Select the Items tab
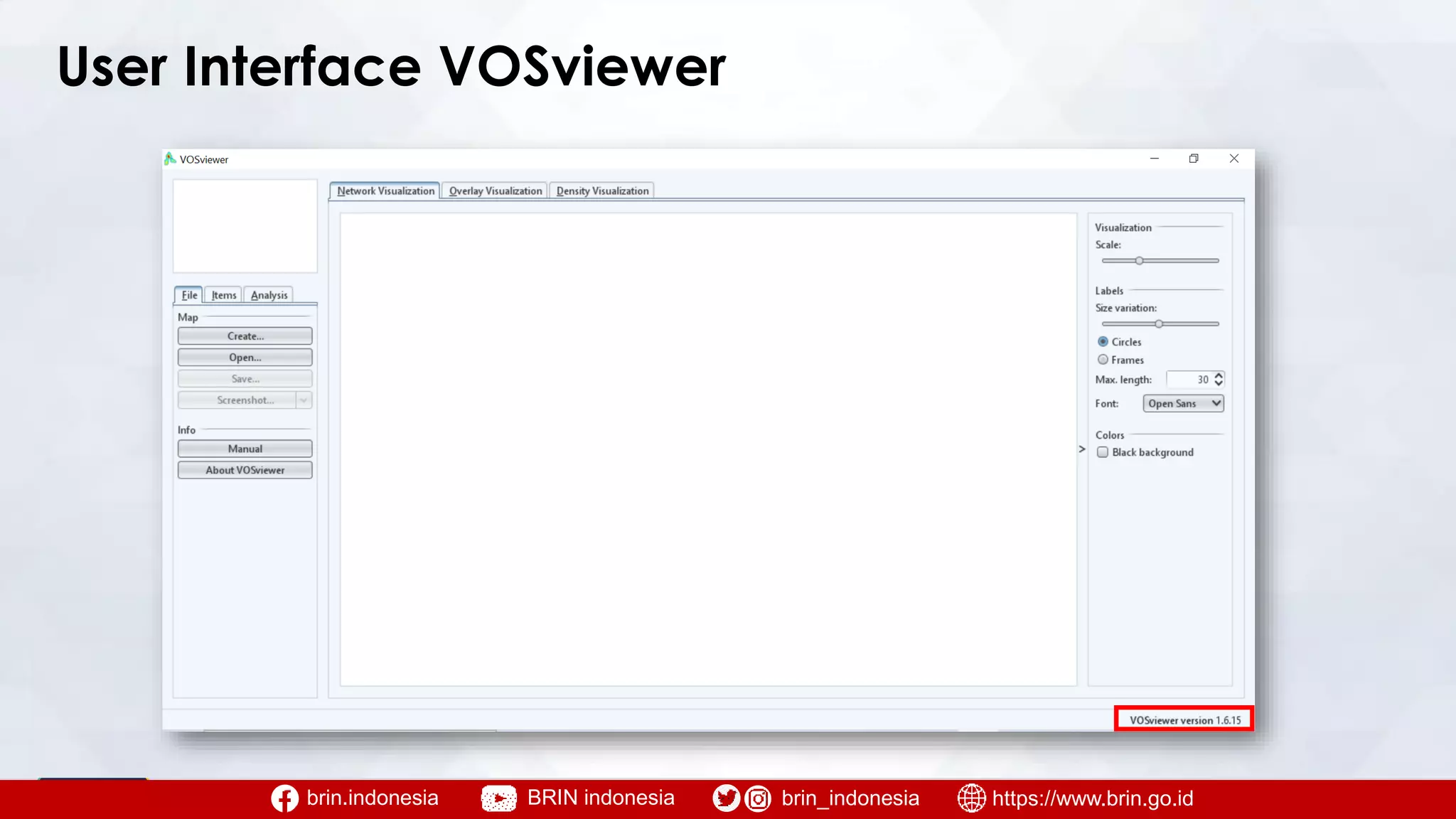The height and width of the screenshot is (819, 1456). [x=224, y=295]
